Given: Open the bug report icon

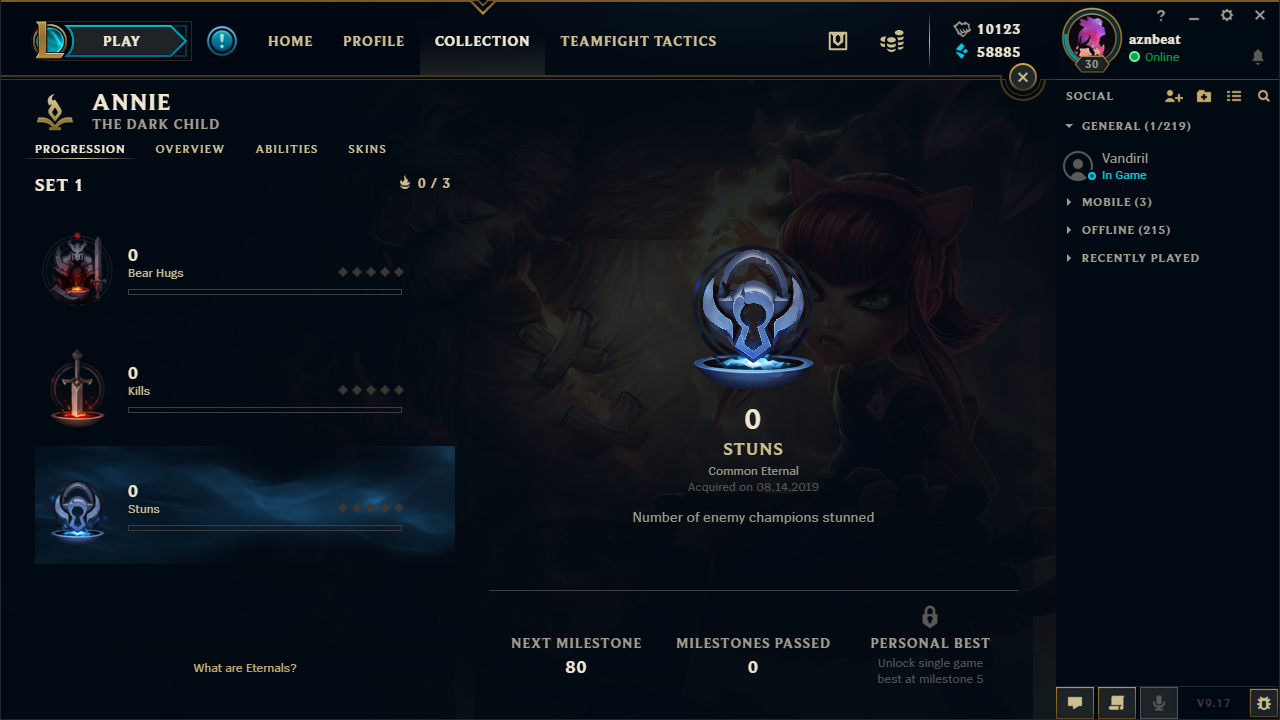Looking at the screenshot, I should click(x=1264, y=703).
